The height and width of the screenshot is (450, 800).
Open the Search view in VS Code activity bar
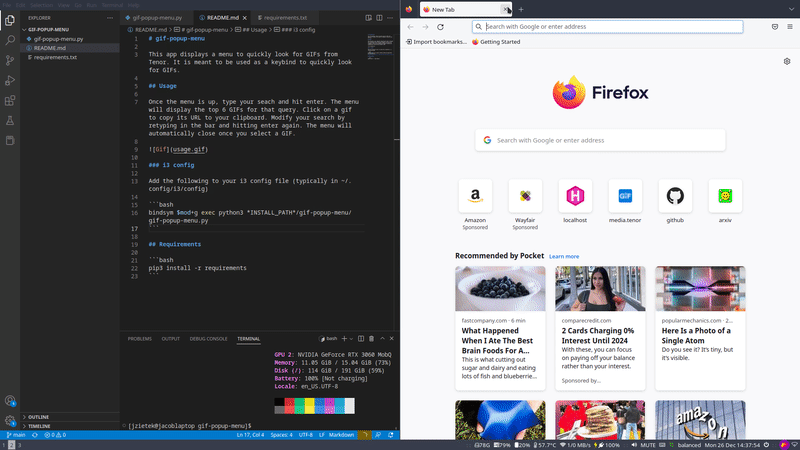(x=10, y=40)
